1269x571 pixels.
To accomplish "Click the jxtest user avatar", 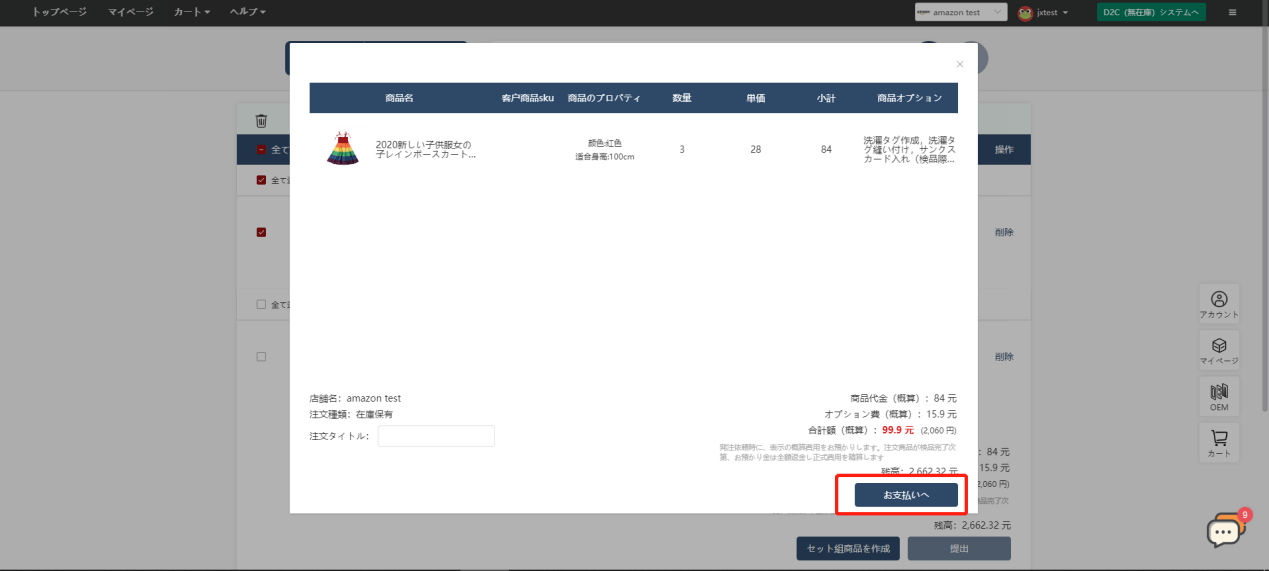I will pos(1025,13).
